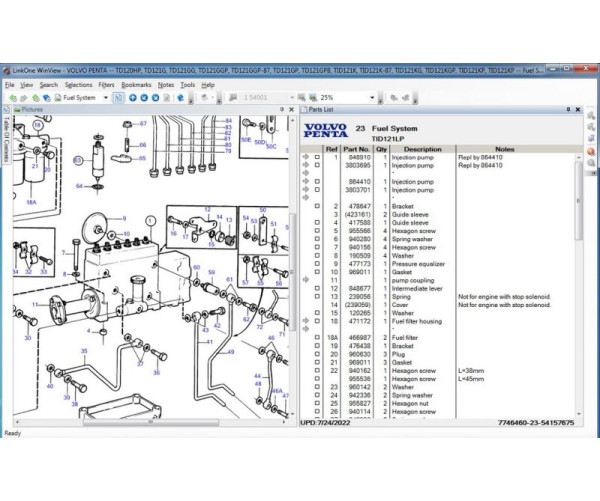This screenshot has height=501, width=600.
Task: Click the link arrow beside part 471172
Action: (x=305, y=321)
